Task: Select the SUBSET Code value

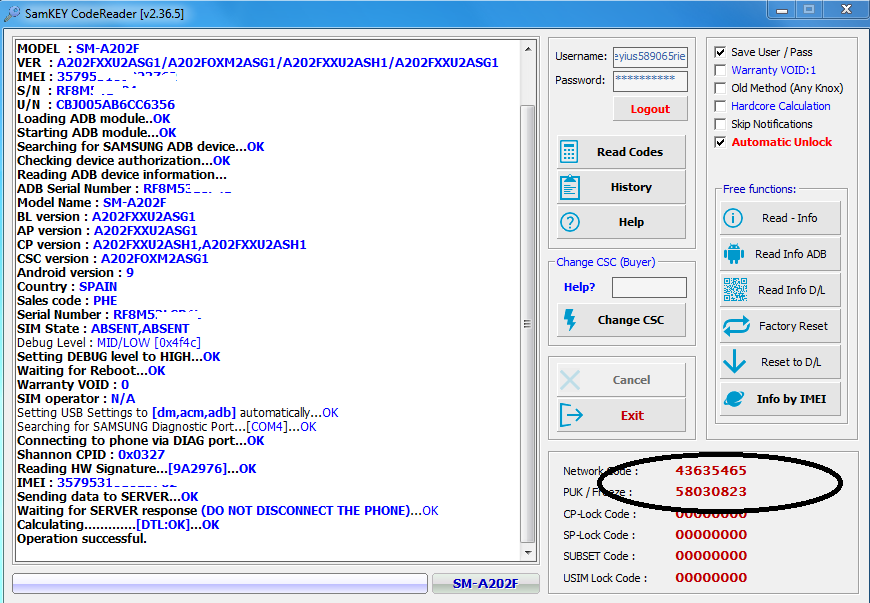Action: (711, 556)
